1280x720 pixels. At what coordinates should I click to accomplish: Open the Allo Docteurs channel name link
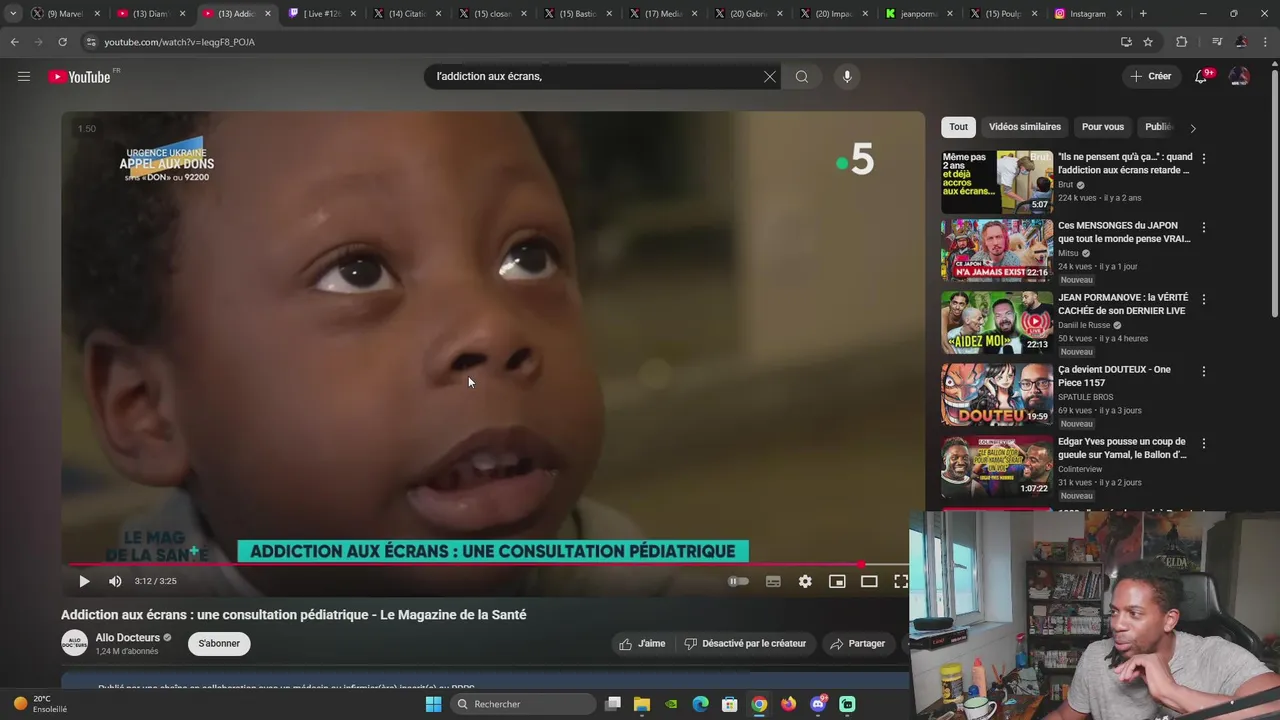pos(128,637)
